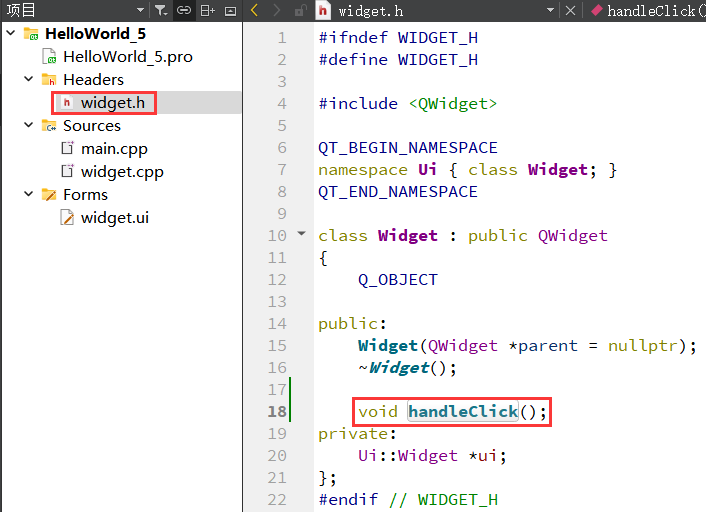Select the HelloWorld_5 project folder
This screenshot has height=512, width=706.
tap(95, 33)
